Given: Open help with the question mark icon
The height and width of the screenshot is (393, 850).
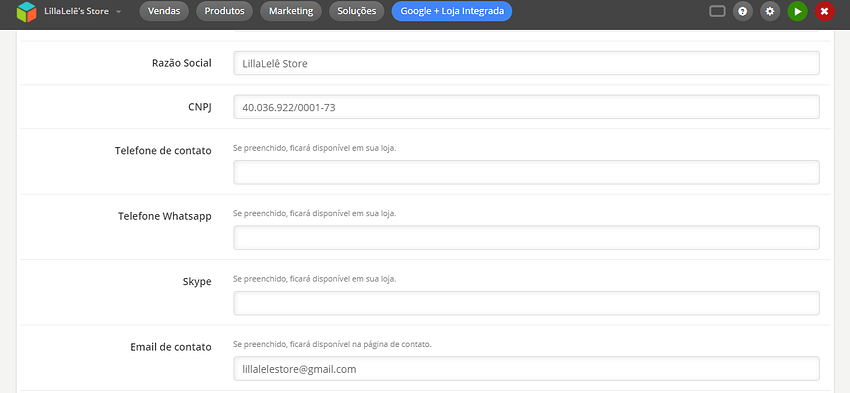Looking at the screenshot, I should pyautogui.click(x=743, y=11).
